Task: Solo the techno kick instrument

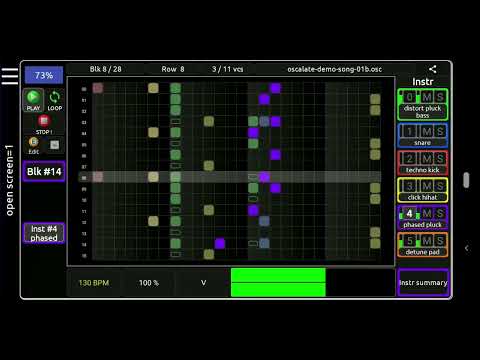Action: [440, 159]
